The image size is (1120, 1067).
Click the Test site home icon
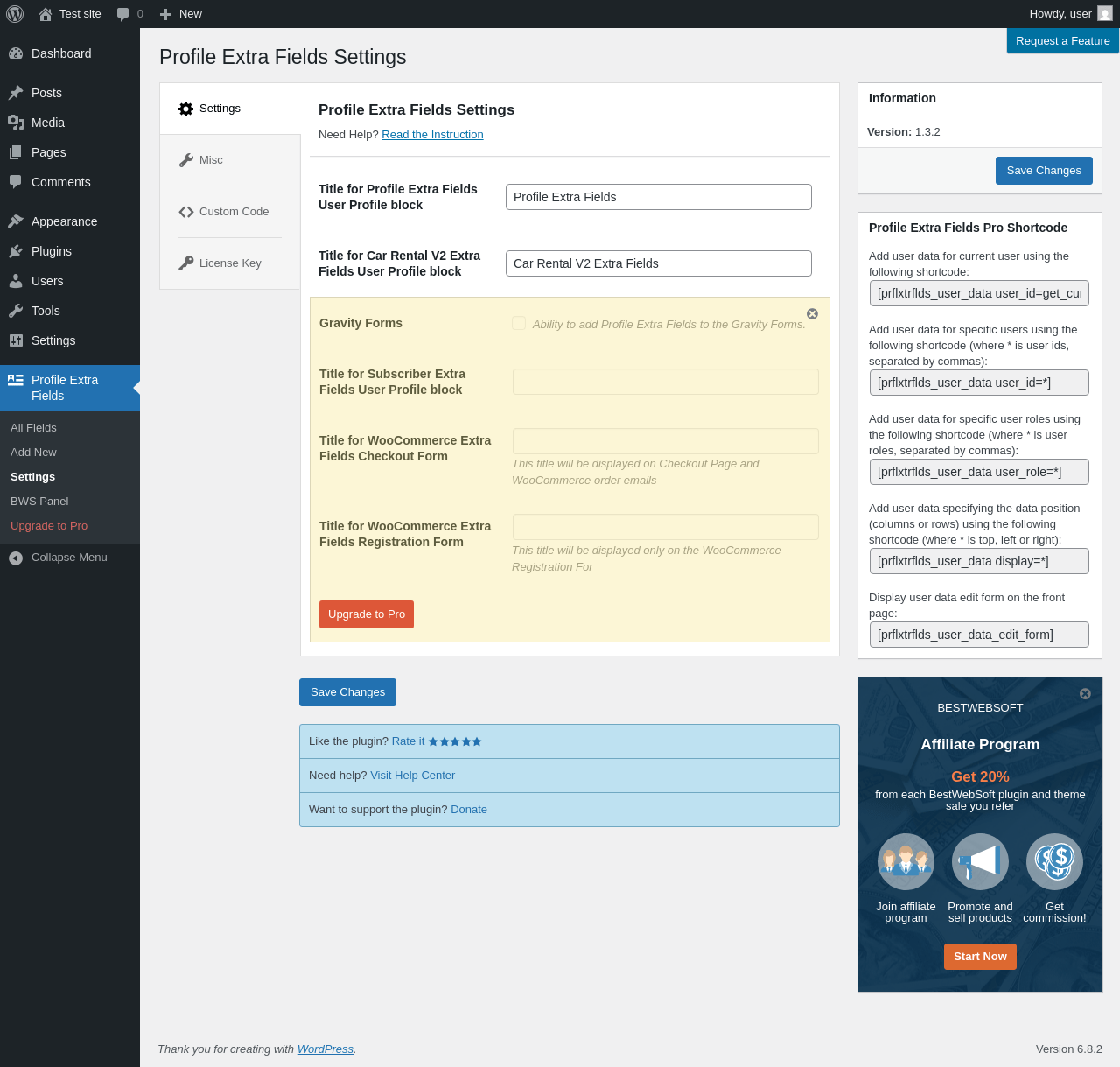click(45, 14)
